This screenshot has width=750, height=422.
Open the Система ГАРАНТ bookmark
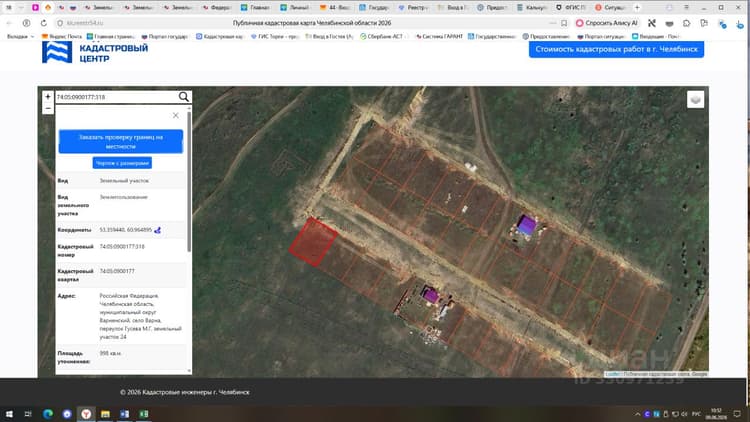(x=439, y=36)
